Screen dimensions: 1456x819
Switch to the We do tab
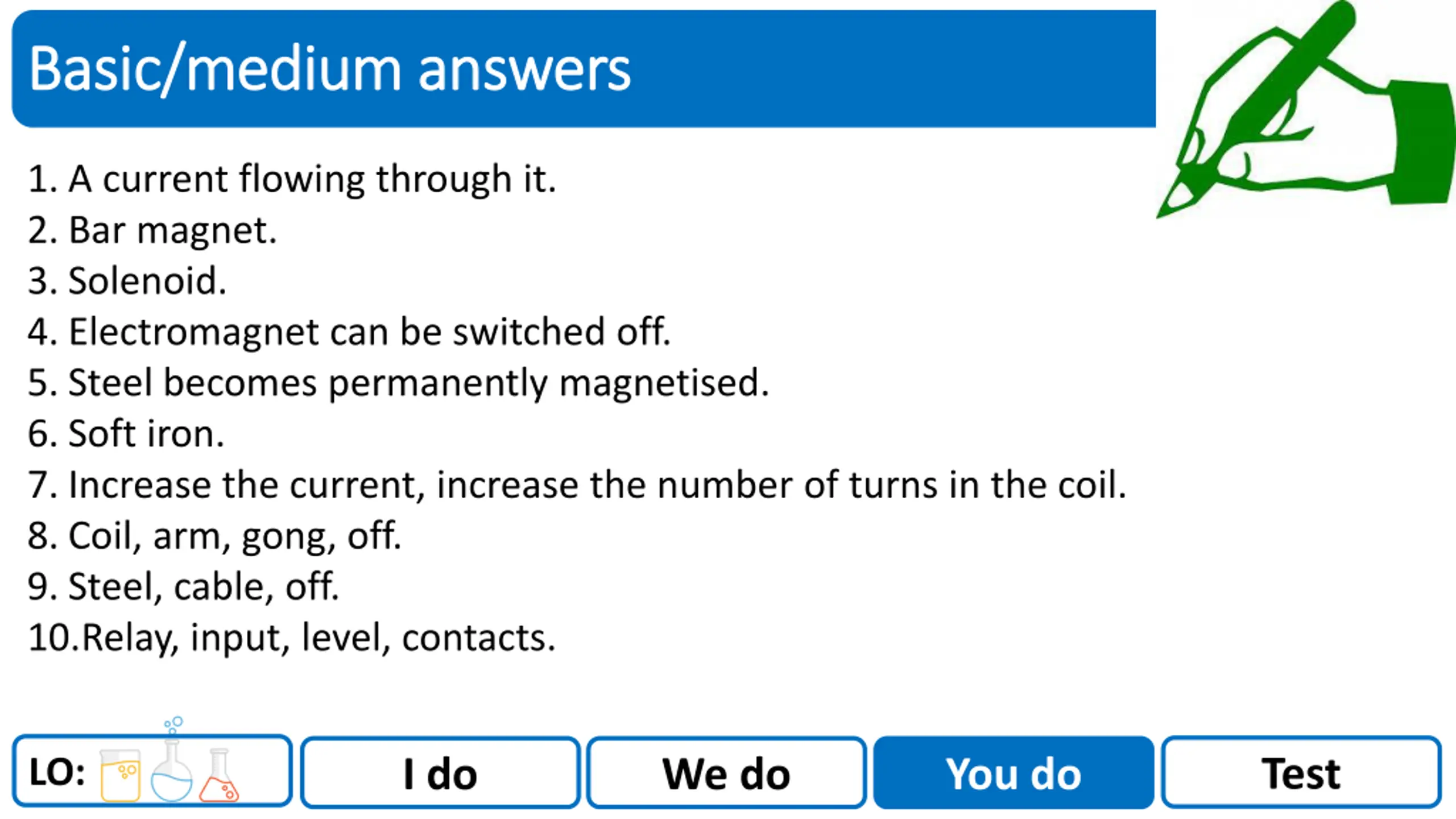tap(726, 772)
